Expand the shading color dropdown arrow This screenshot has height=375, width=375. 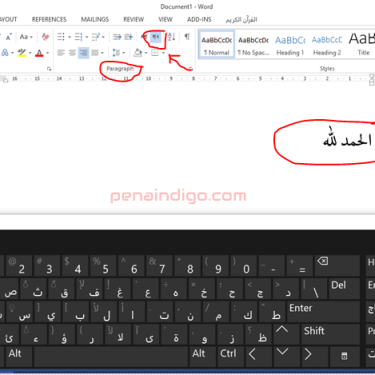pyautogui.click(x=146, y=53)
